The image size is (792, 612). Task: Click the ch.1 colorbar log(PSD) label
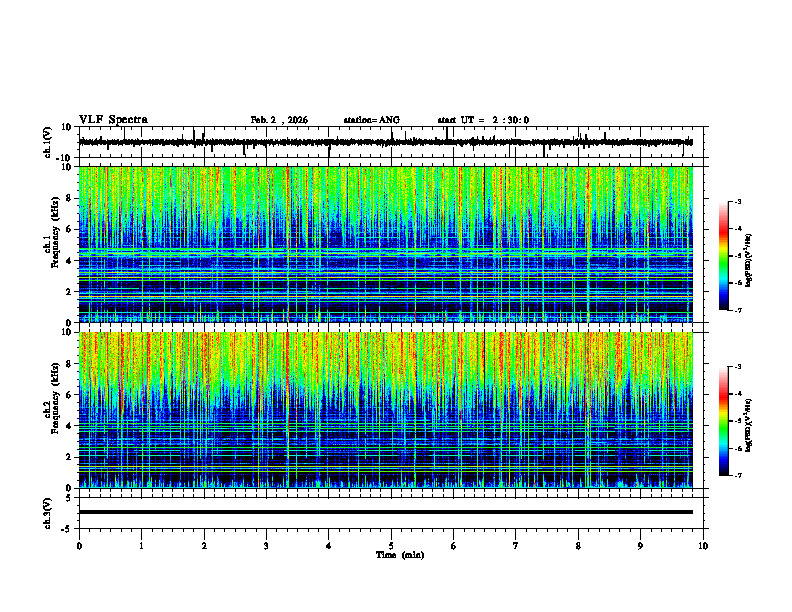pos(749,260)
